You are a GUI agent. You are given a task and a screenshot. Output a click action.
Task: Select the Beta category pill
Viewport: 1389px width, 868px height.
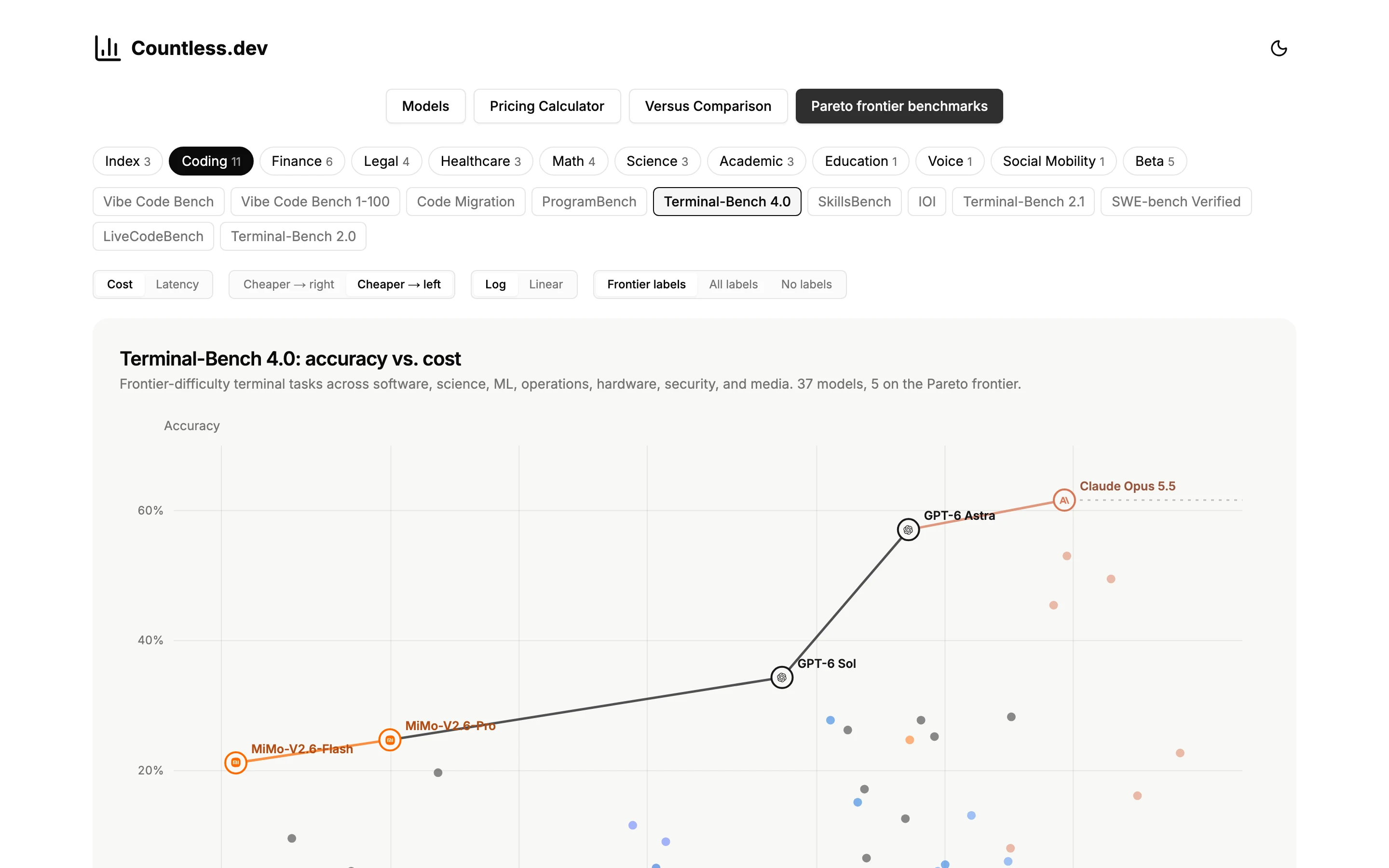coord(1154,162)
